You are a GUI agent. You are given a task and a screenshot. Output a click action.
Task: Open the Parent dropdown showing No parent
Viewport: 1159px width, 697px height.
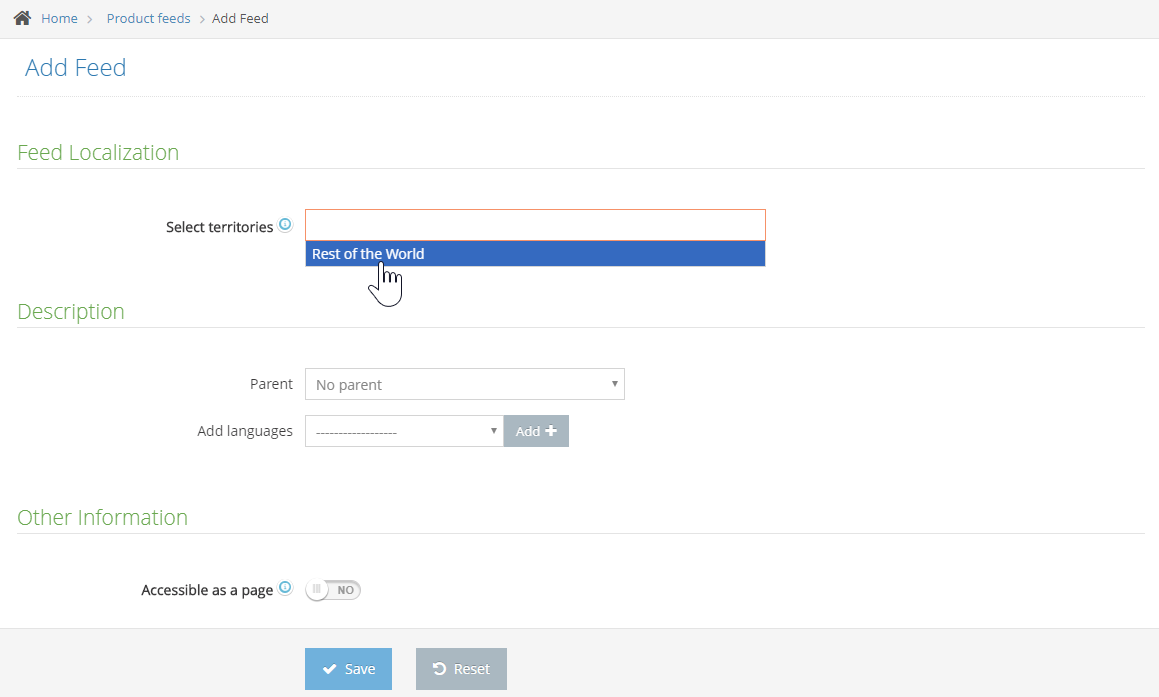click(464, 384)
